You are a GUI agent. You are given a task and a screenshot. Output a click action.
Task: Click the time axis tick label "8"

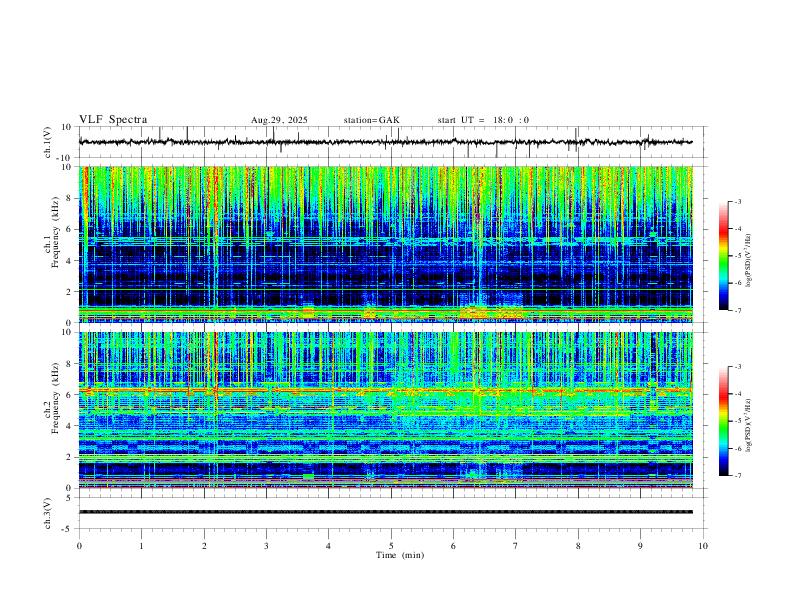(x=578, y=546)
